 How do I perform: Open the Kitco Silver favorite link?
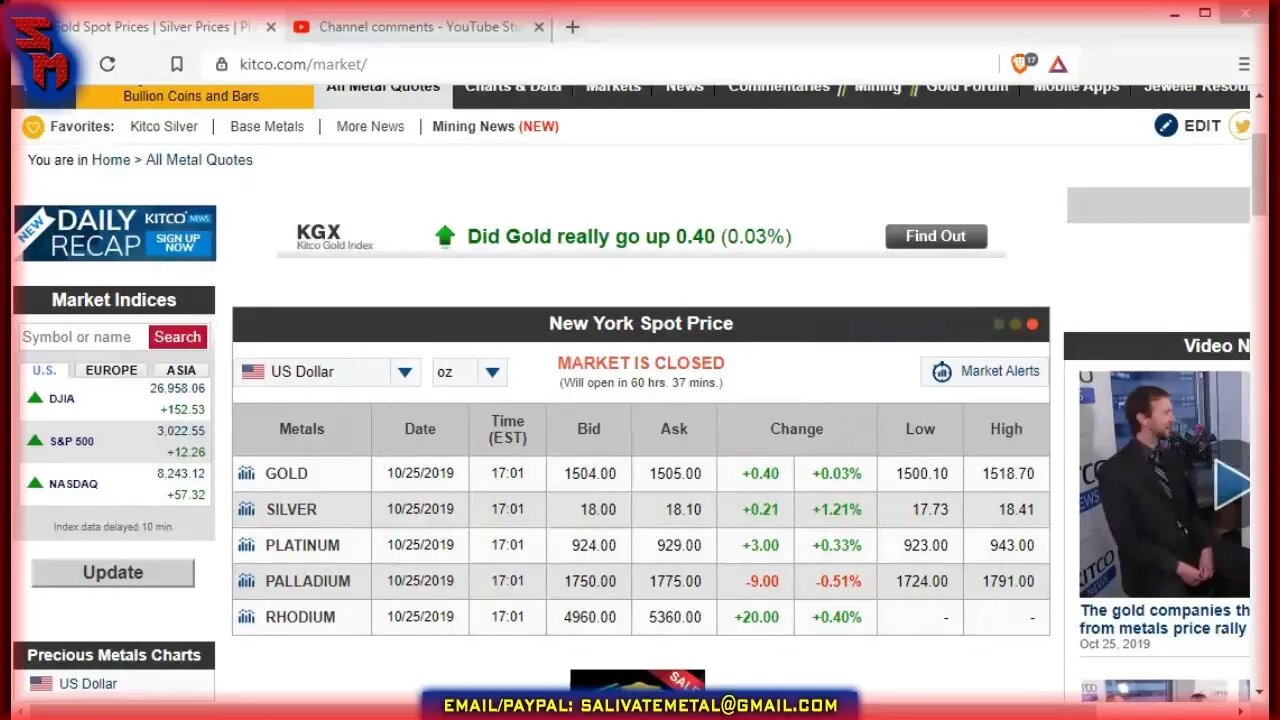[x=164, y=126]
